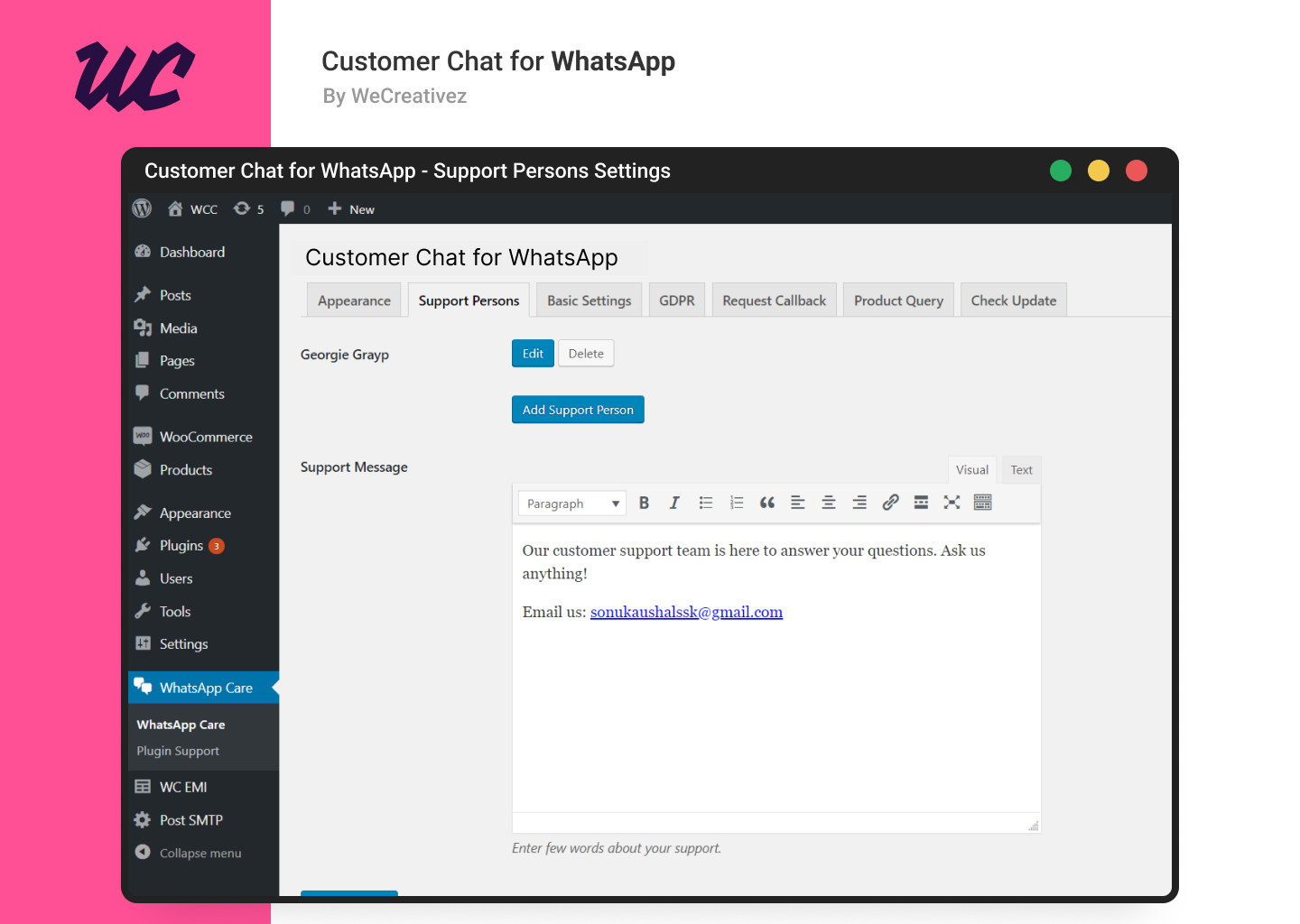Image resolution: width=1300 pixels, height=924 pixels.
Task: Click the WordPress logo in admin bar
Action: click(142, 208)
